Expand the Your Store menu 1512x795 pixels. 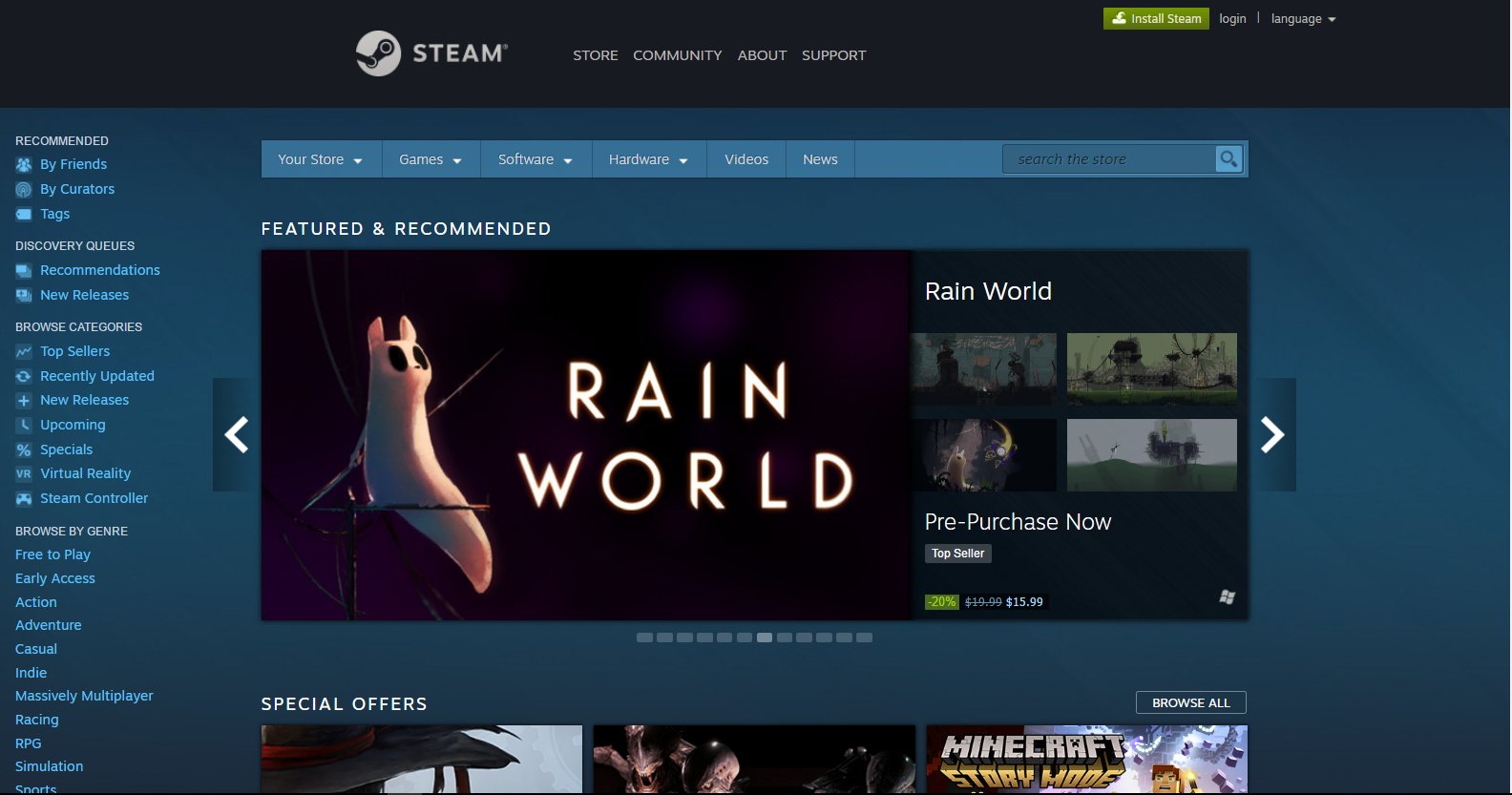tap(321, 159)
